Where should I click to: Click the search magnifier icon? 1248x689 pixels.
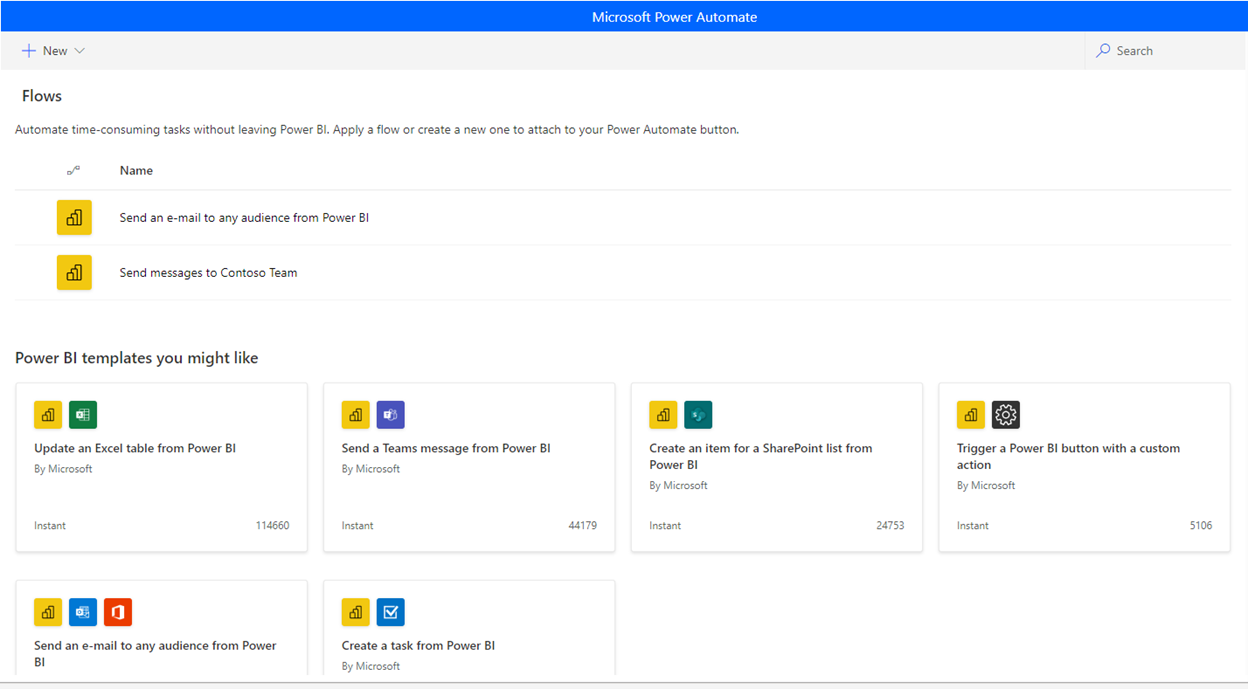(1103, 50)
